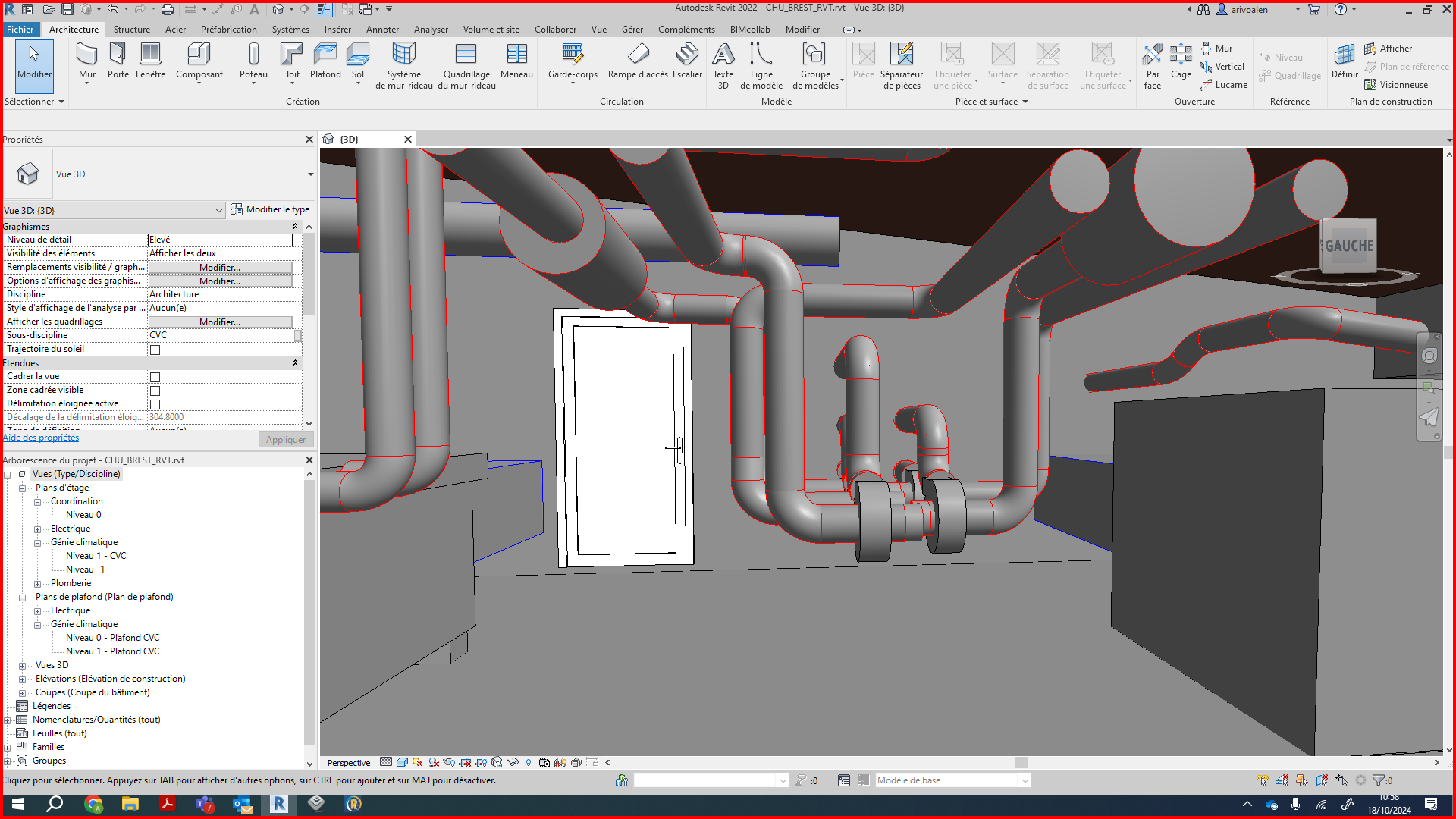Collapse the Génie climatique floor plans node

pos(37,543)
